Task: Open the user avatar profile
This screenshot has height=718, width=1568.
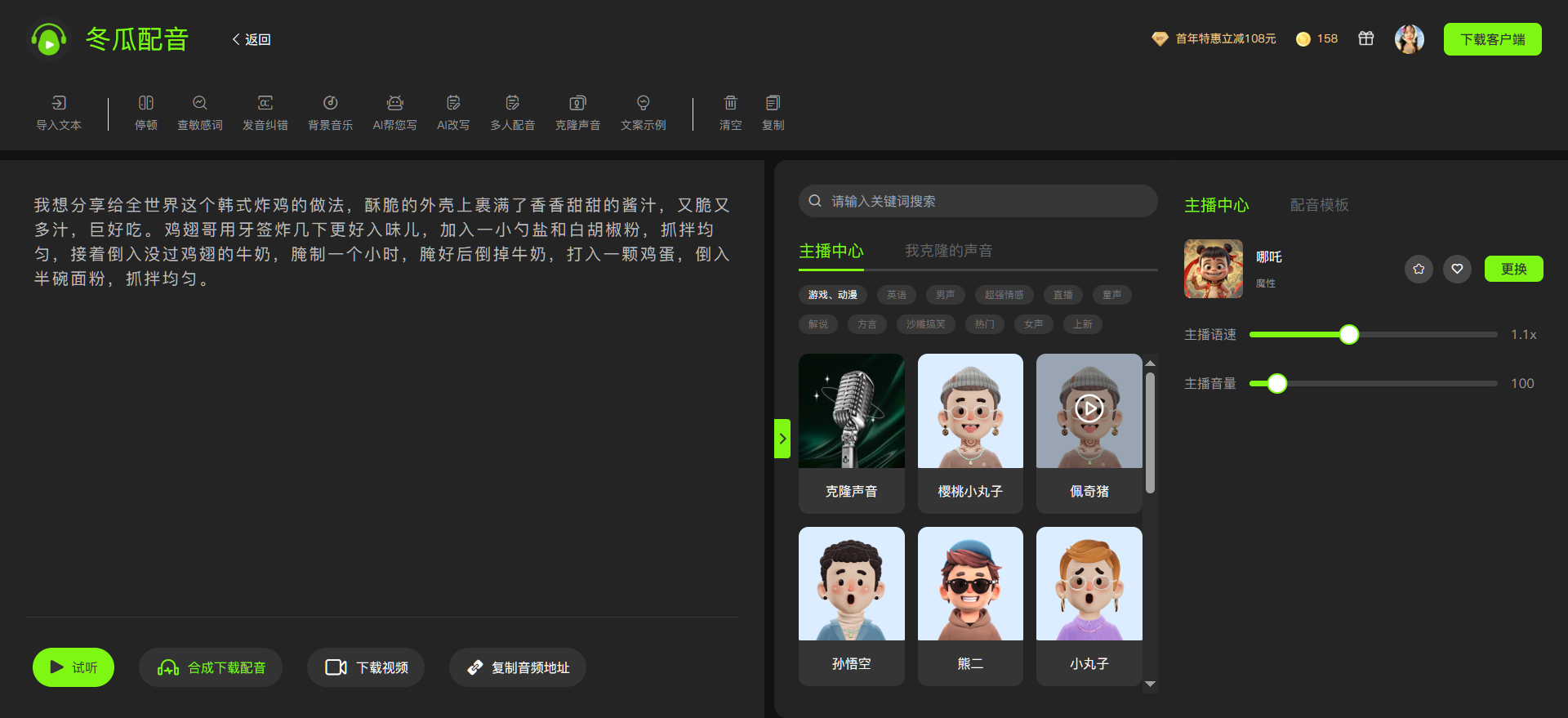Action: 1410,39
